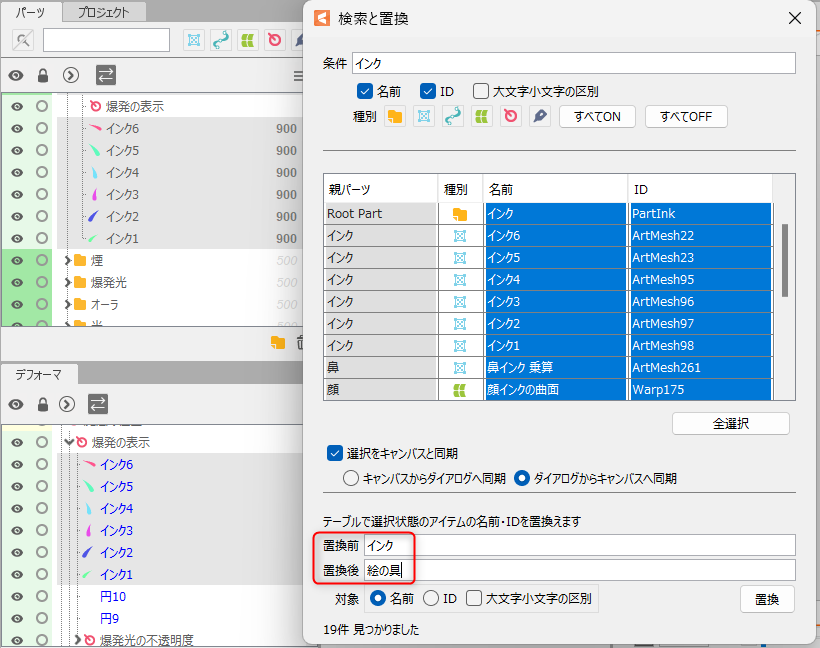Select the キャンバスからダイアログへ同期 radio button

click(x=351, y=478)
